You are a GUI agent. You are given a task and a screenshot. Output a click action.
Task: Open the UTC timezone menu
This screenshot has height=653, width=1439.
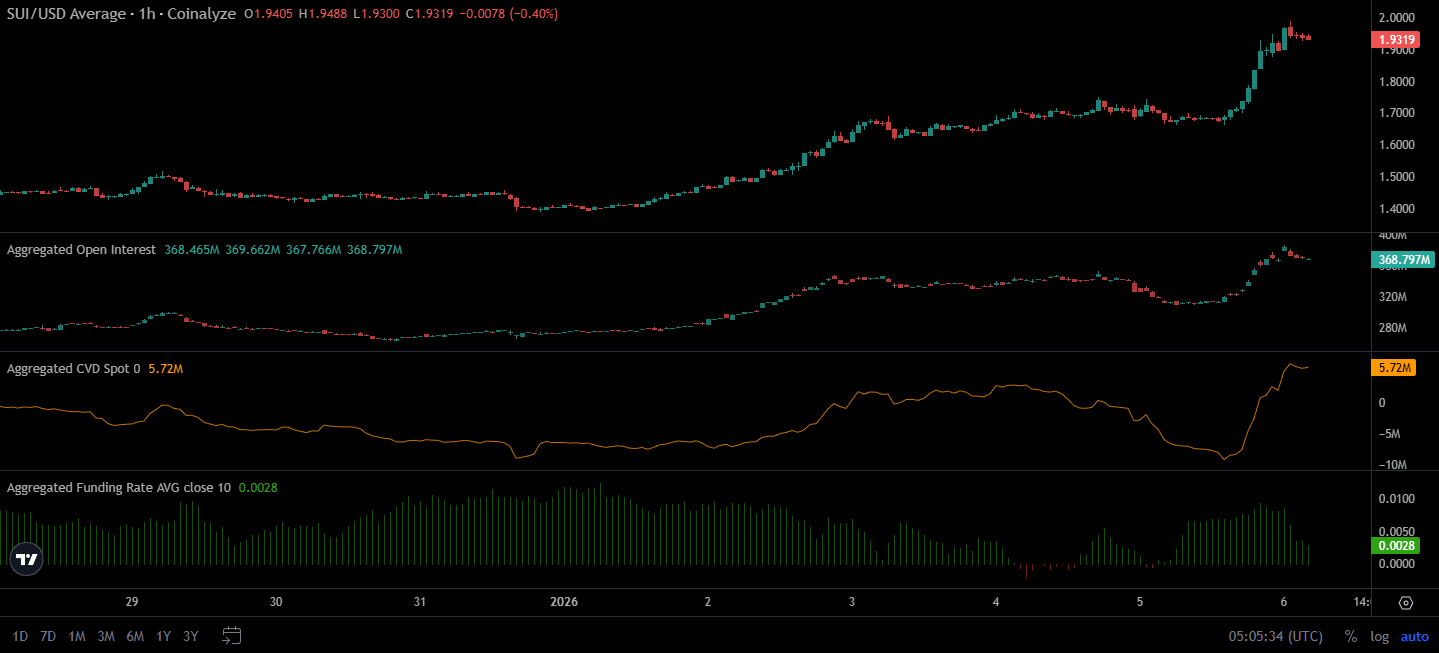1275,636
